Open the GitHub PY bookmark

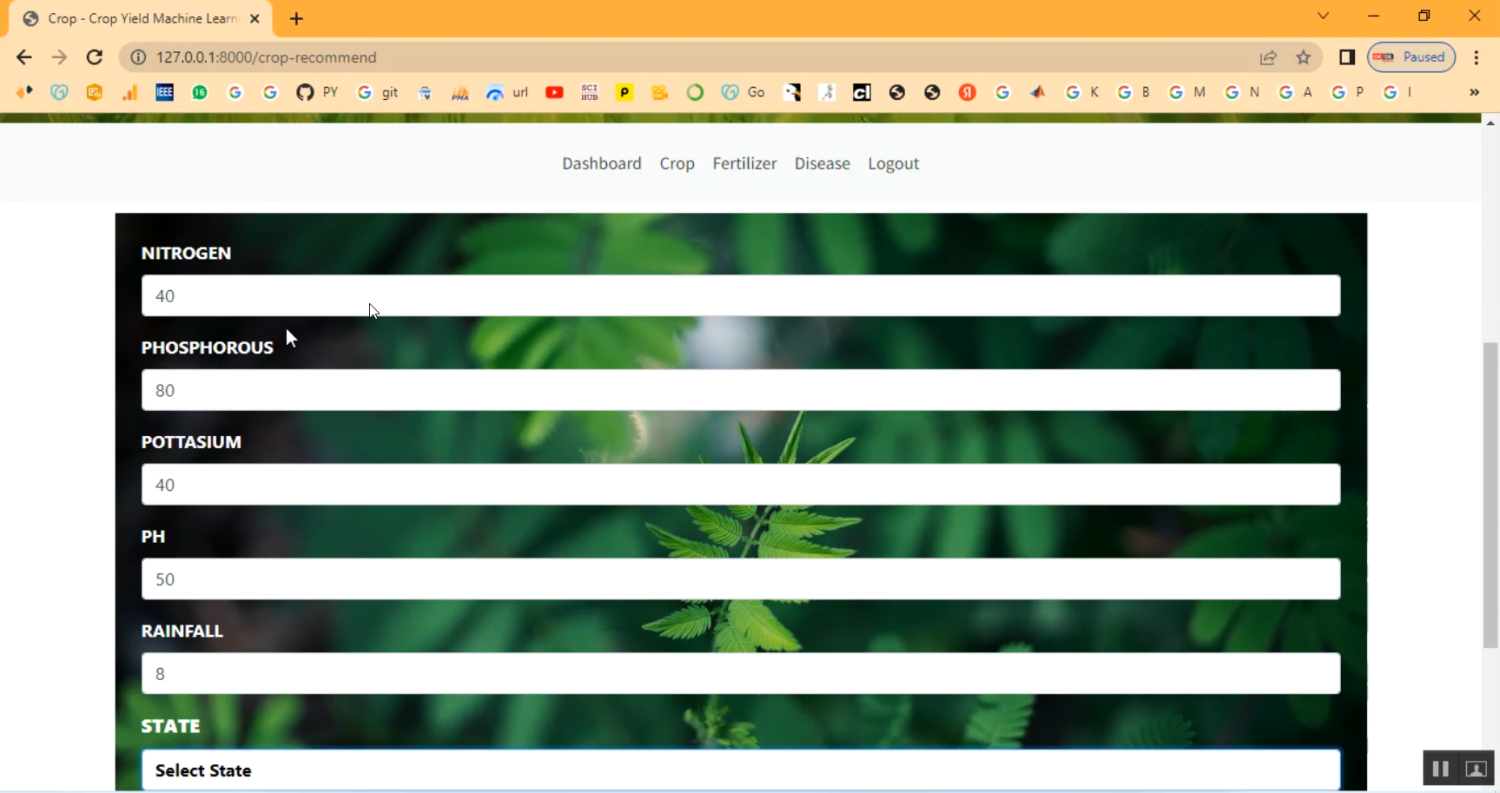pos(317,92)
